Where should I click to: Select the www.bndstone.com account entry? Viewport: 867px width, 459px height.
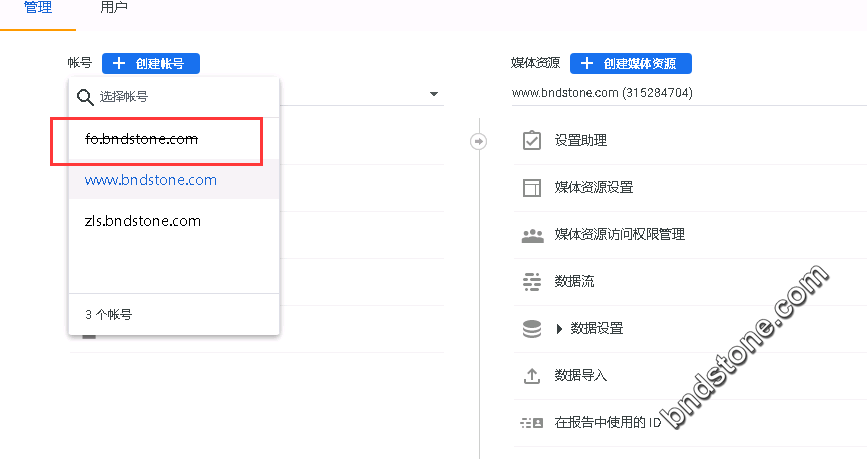coord(174,180)
